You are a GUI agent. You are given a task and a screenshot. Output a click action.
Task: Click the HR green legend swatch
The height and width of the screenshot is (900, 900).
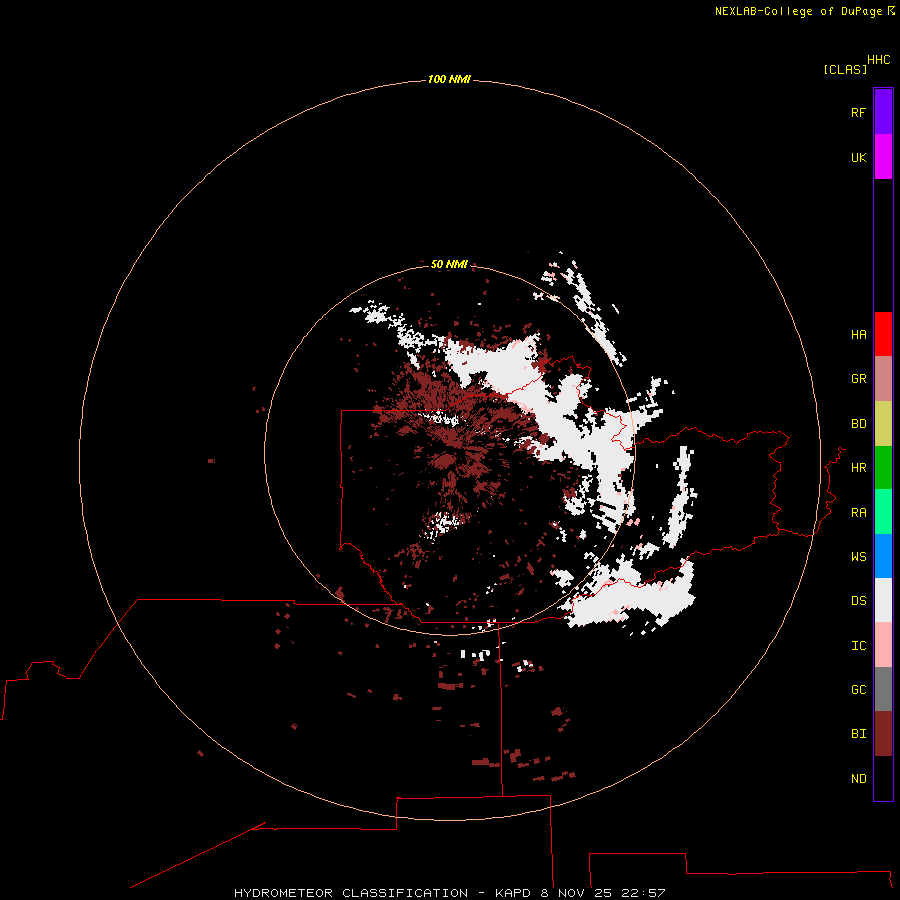tap(883, 468)
